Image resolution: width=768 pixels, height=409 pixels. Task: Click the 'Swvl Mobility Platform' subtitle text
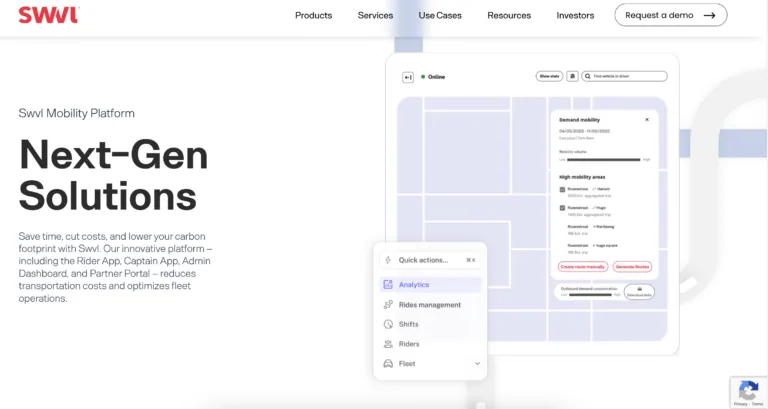pos(76,113)
